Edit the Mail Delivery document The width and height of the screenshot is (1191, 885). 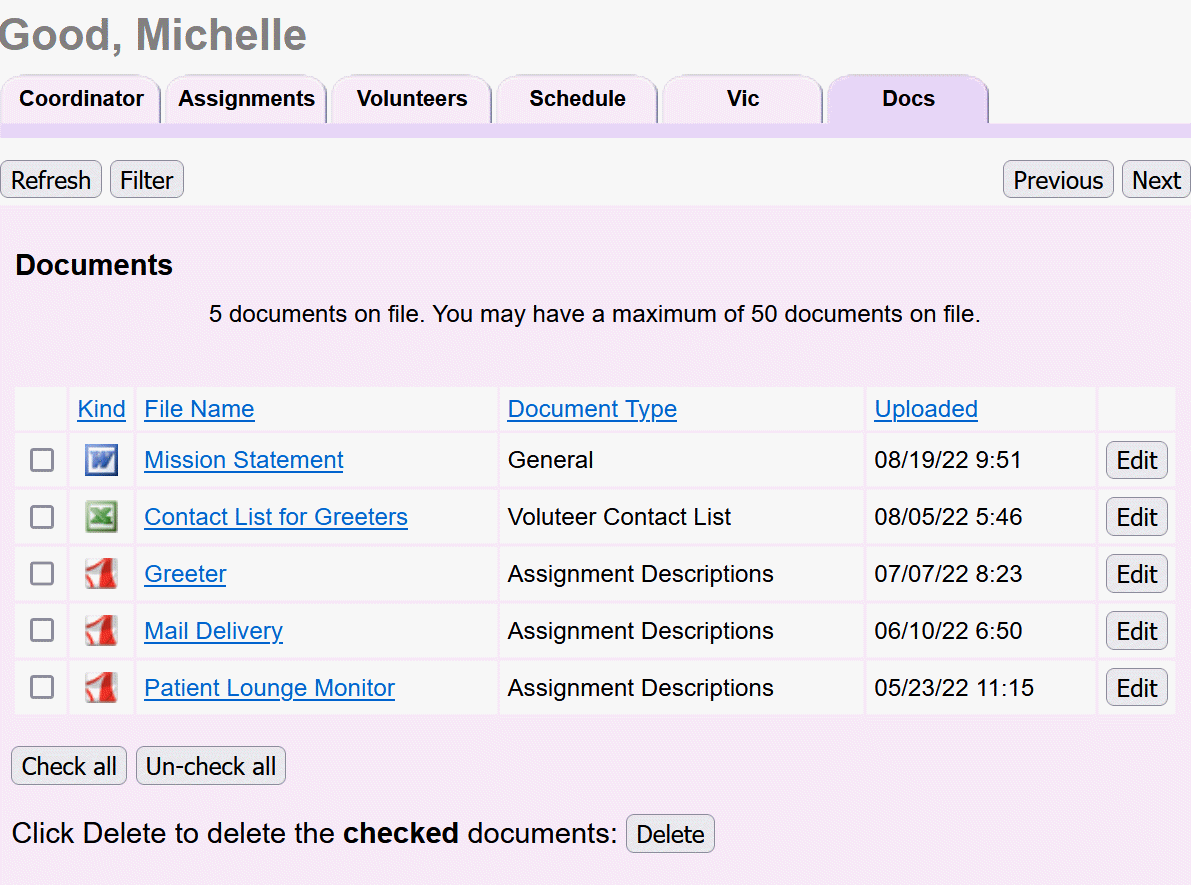1136,630
